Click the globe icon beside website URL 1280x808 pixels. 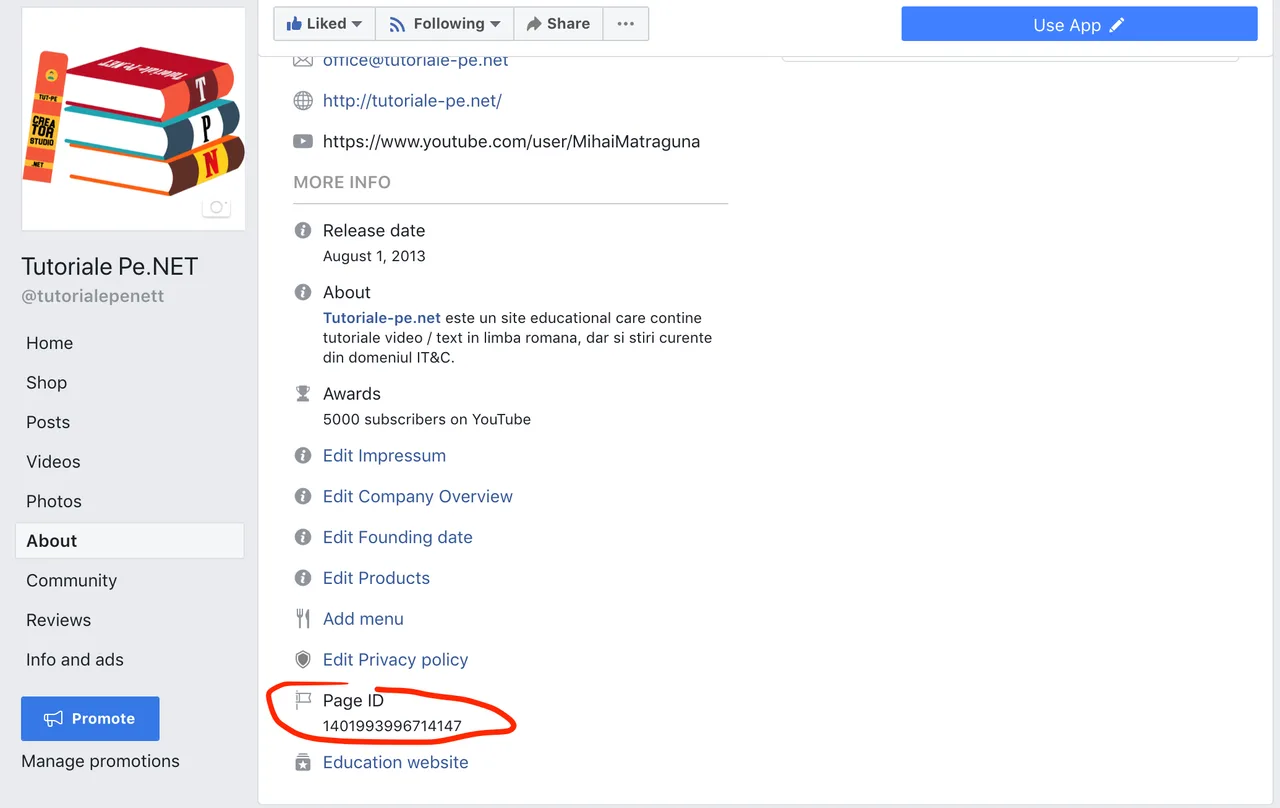[x=303, y=101]
